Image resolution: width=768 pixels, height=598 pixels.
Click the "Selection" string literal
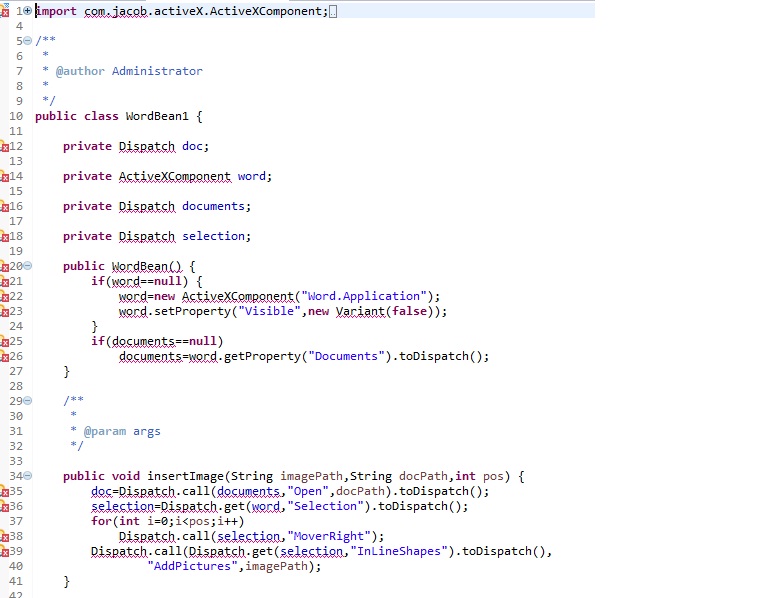[x=325, y=506]
